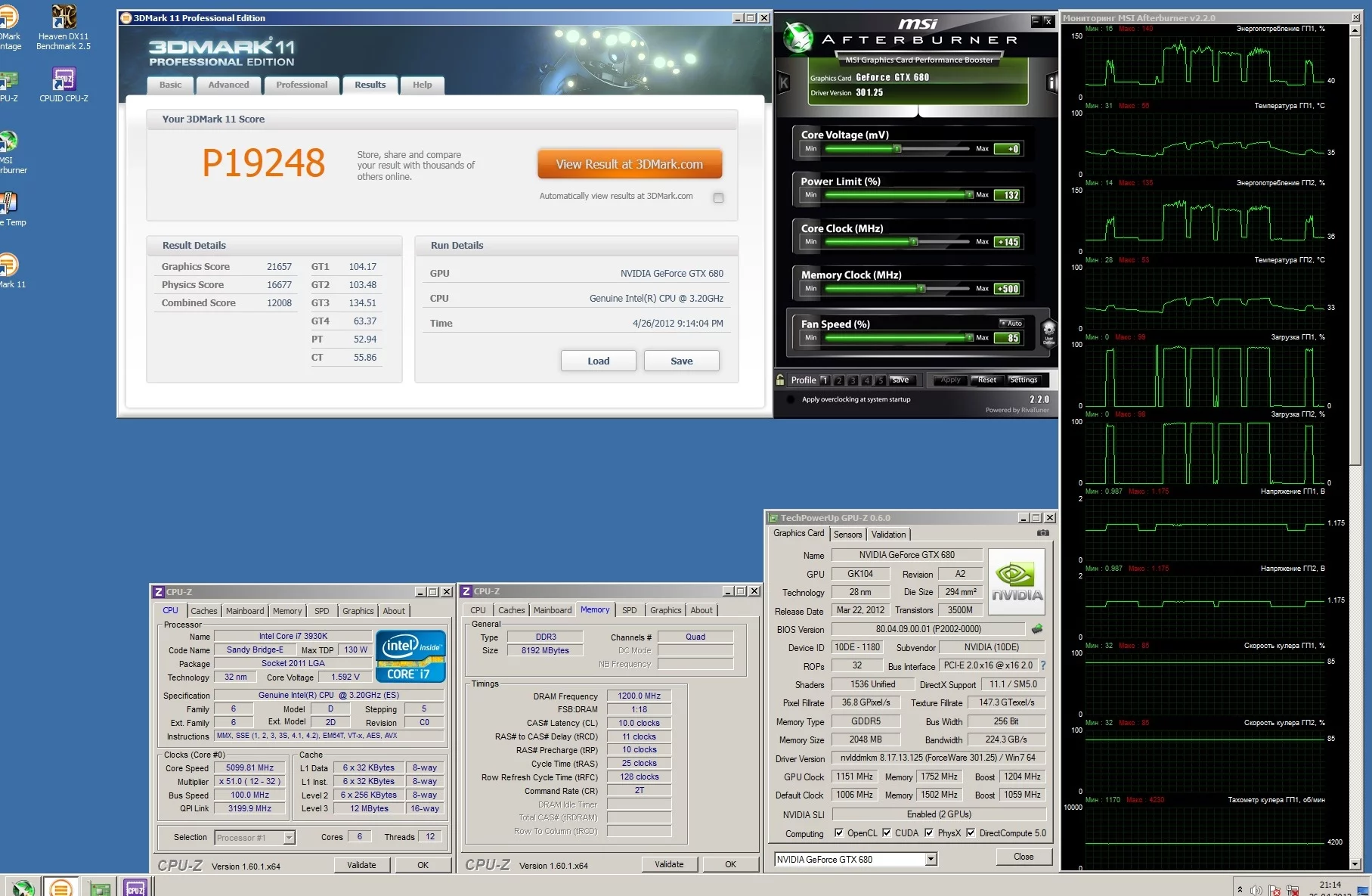Screen dimensions: 1372x896
Task: Open the Validation tab in GPU-Z
Action: 888,535
